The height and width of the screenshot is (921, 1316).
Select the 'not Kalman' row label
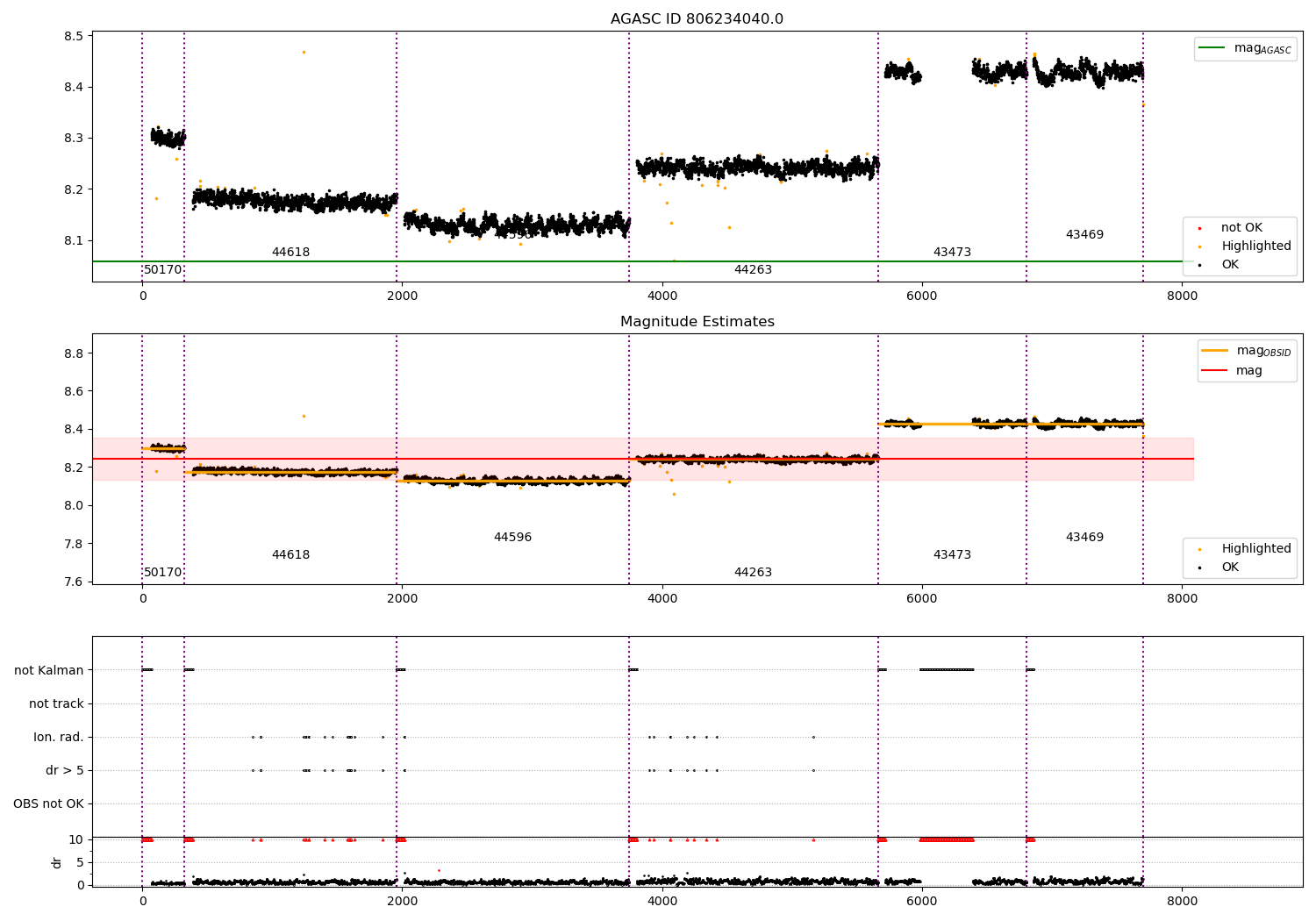pyautogui.click(x=49, y=670)
